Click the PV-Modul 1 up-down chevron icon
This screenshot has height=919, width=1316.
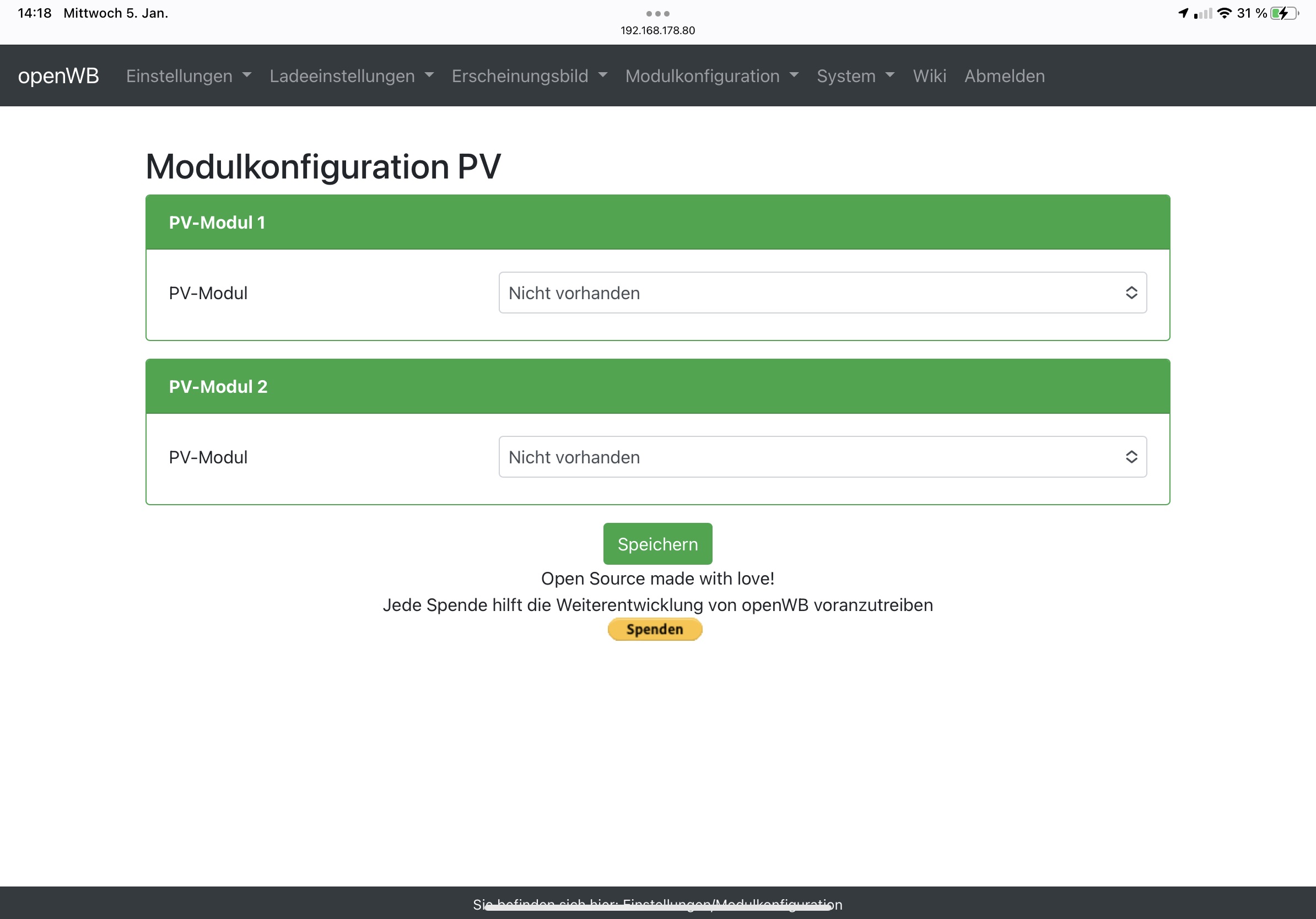pos(1131,293)
